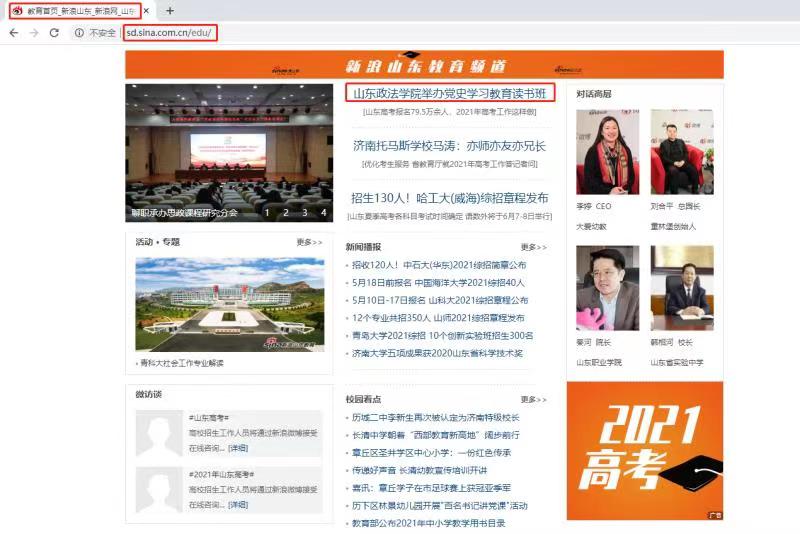Click the avatar beside #山东高考# topic
The image size is (800, 534).
tap(159, 433)
